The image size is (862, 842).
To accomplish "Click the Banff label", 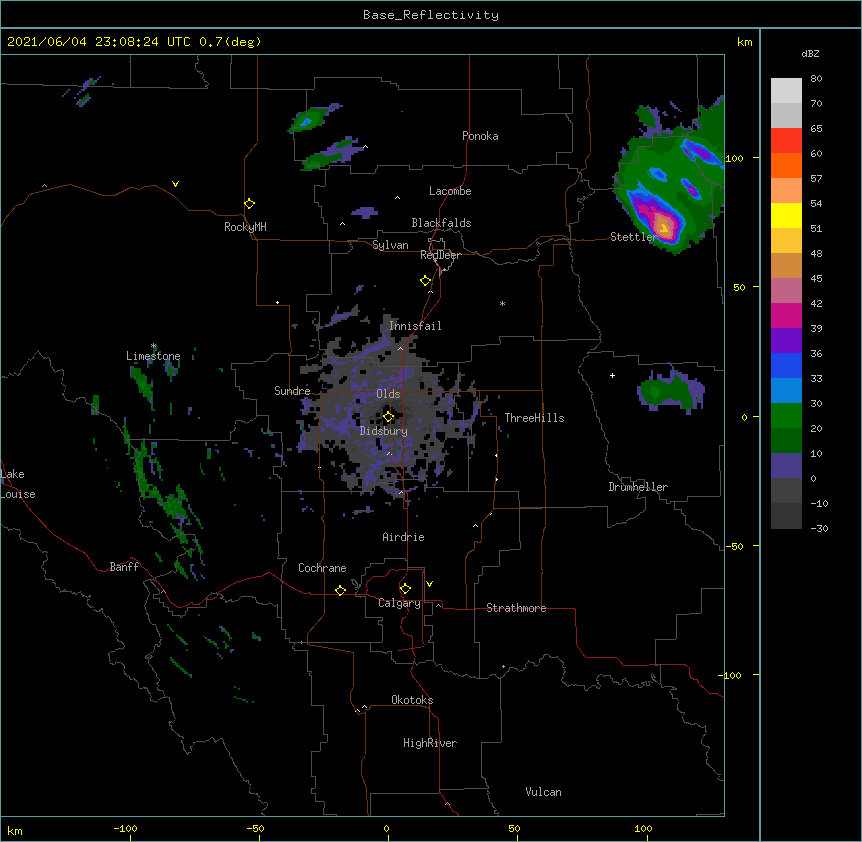I will [x=124, y=567].
